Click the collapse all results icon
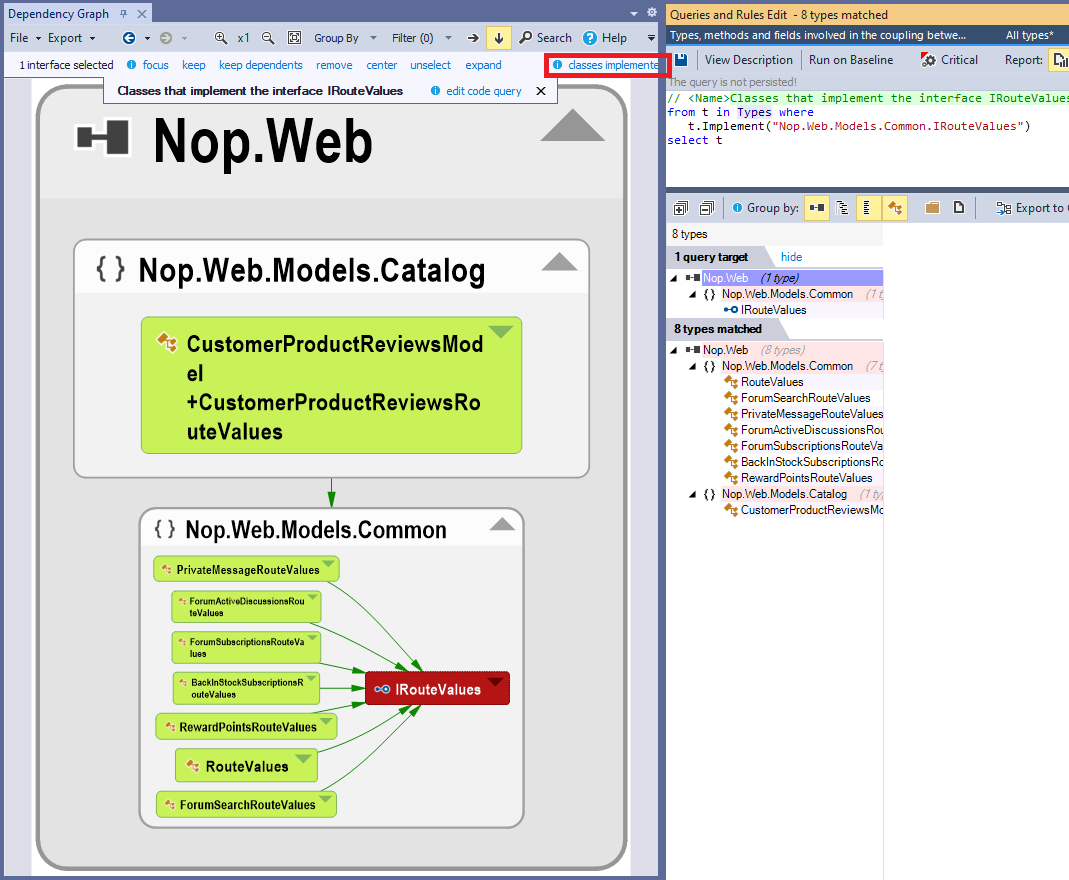This screenshot has width=1069, height=880. [x=707, y=208]
